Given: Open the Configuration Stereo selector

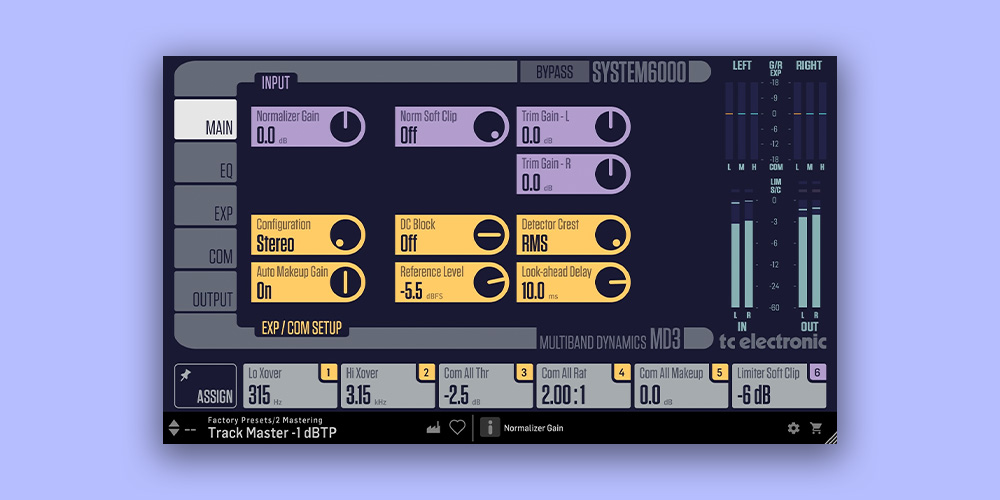Looking at the screenshot, I should [x=345, y=234].
